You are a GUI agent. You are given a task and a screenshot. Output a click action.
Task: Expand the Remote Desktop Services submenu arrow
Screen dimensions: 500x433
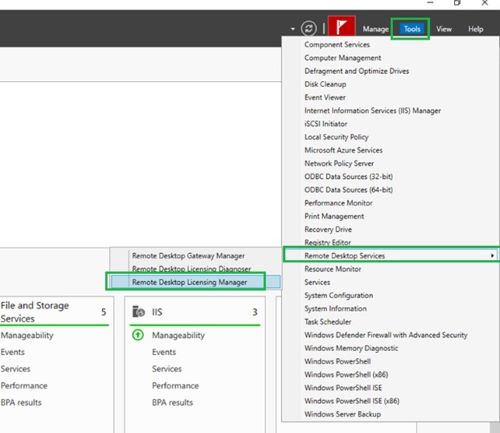492,256
